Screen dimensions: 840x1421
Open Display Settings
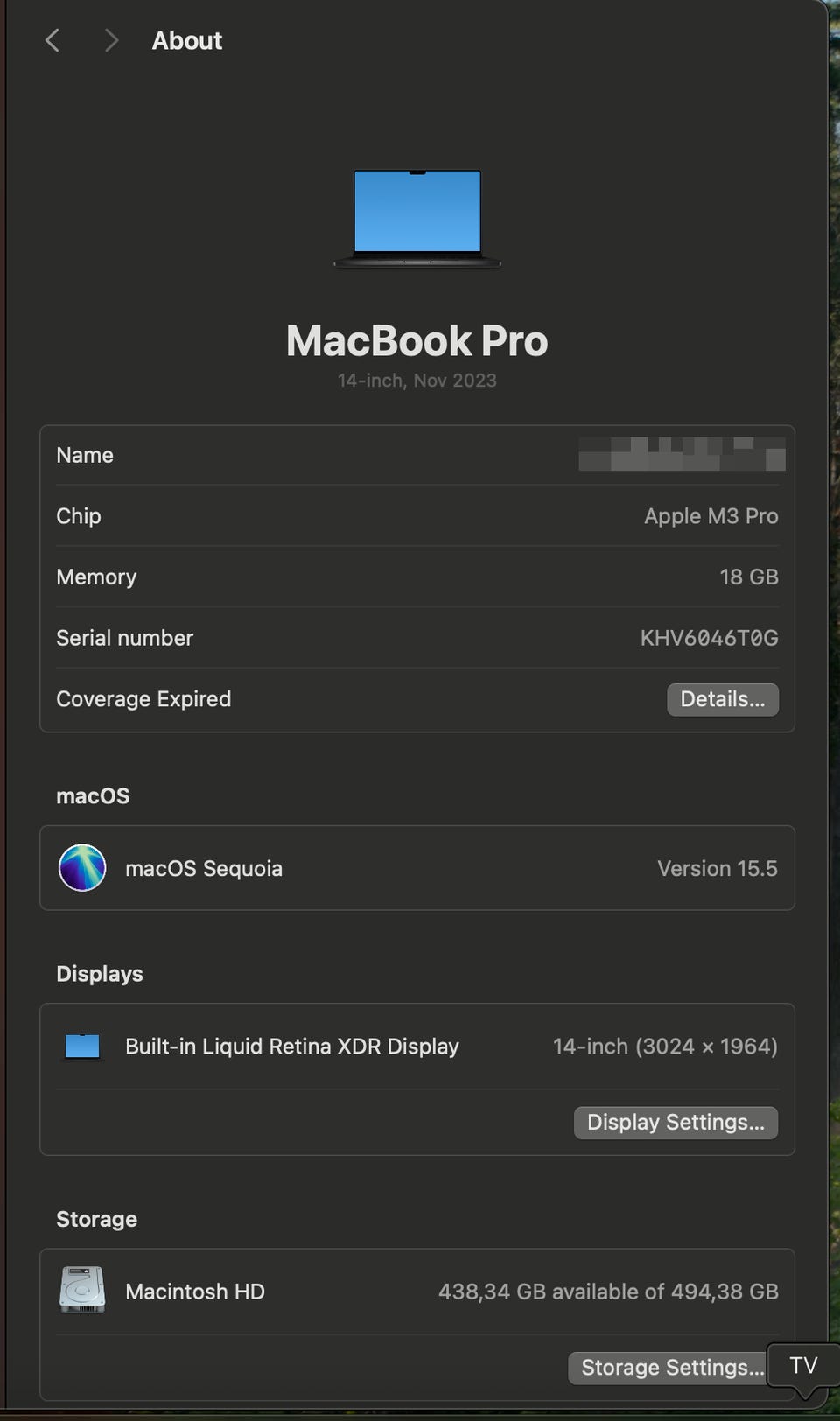coord(675,1123)
